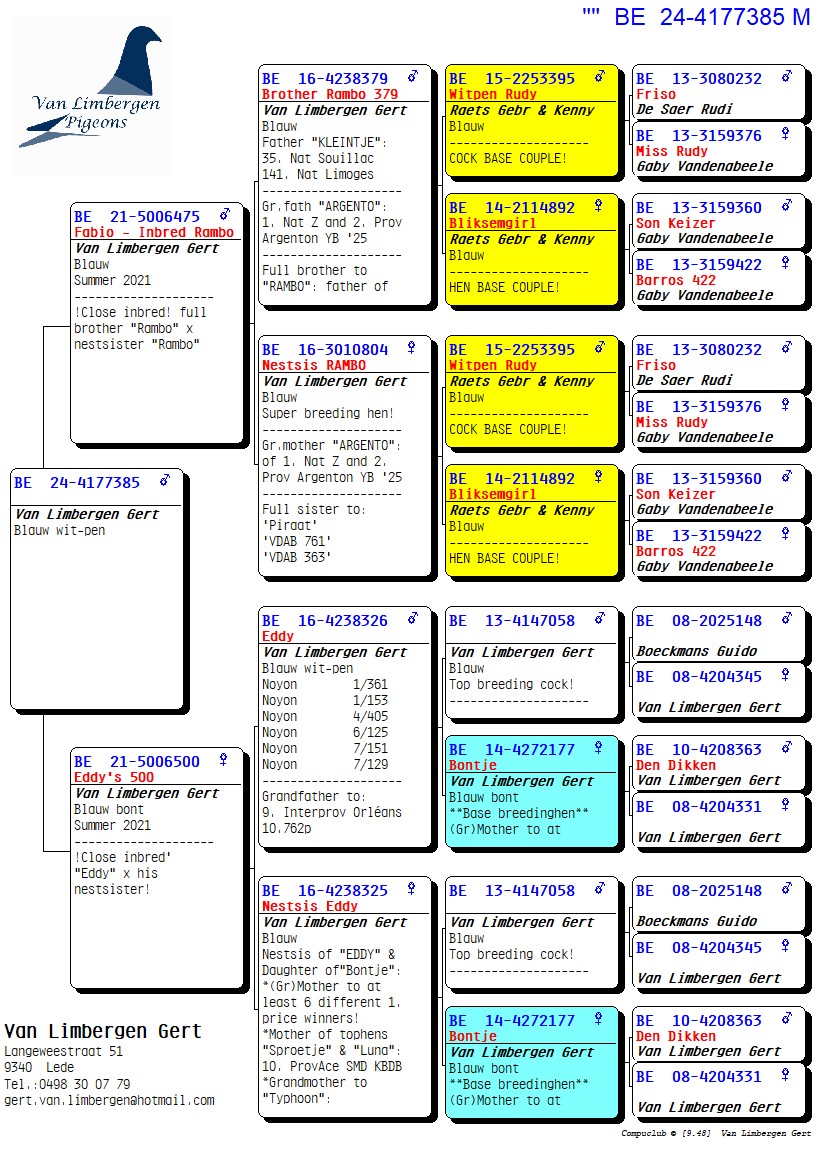Select male symbol on Brother Rambo 379 card
816x1172 pixels.
tap(412, 77)
